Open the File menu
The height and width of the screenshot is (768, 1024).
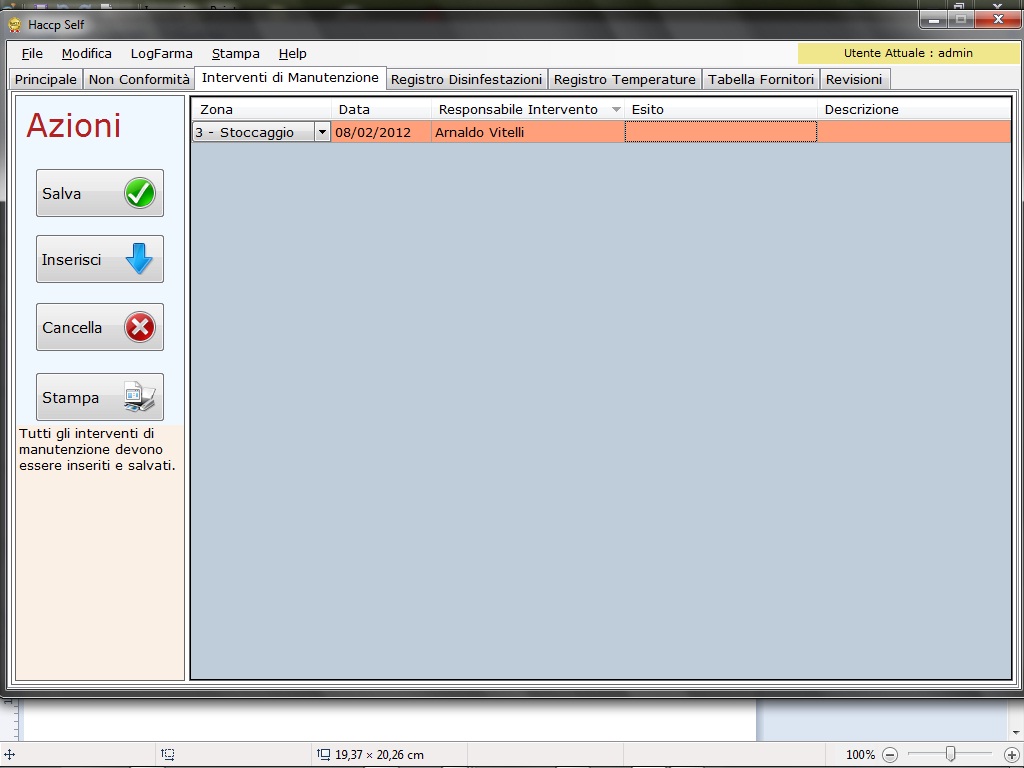32,54
